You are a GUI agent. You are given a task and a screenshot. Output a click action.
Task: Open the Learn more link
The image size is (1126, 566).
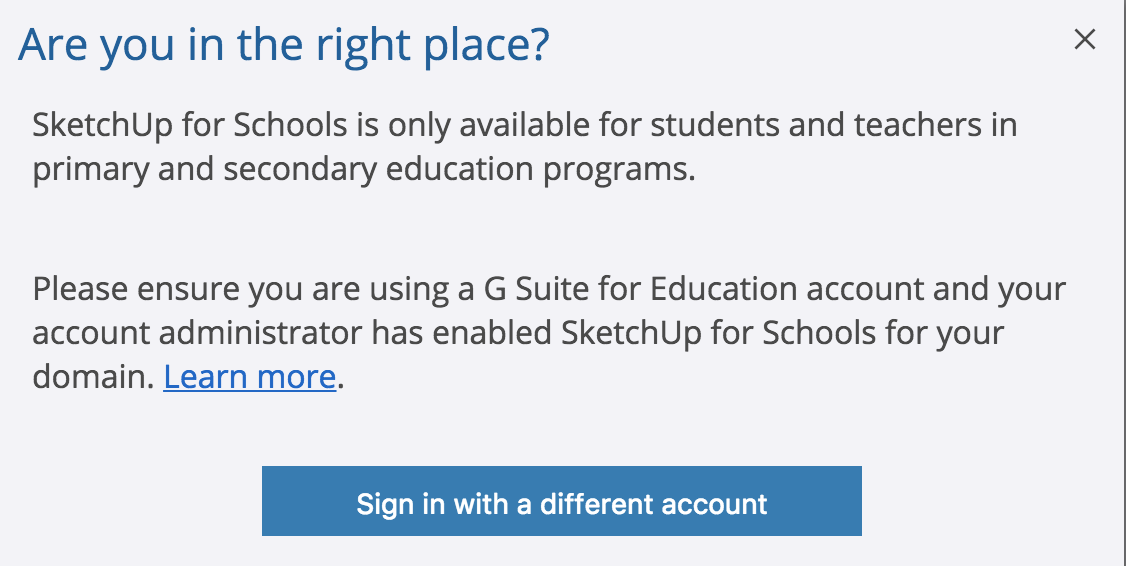pyautogui.click(x=249, y=377)
